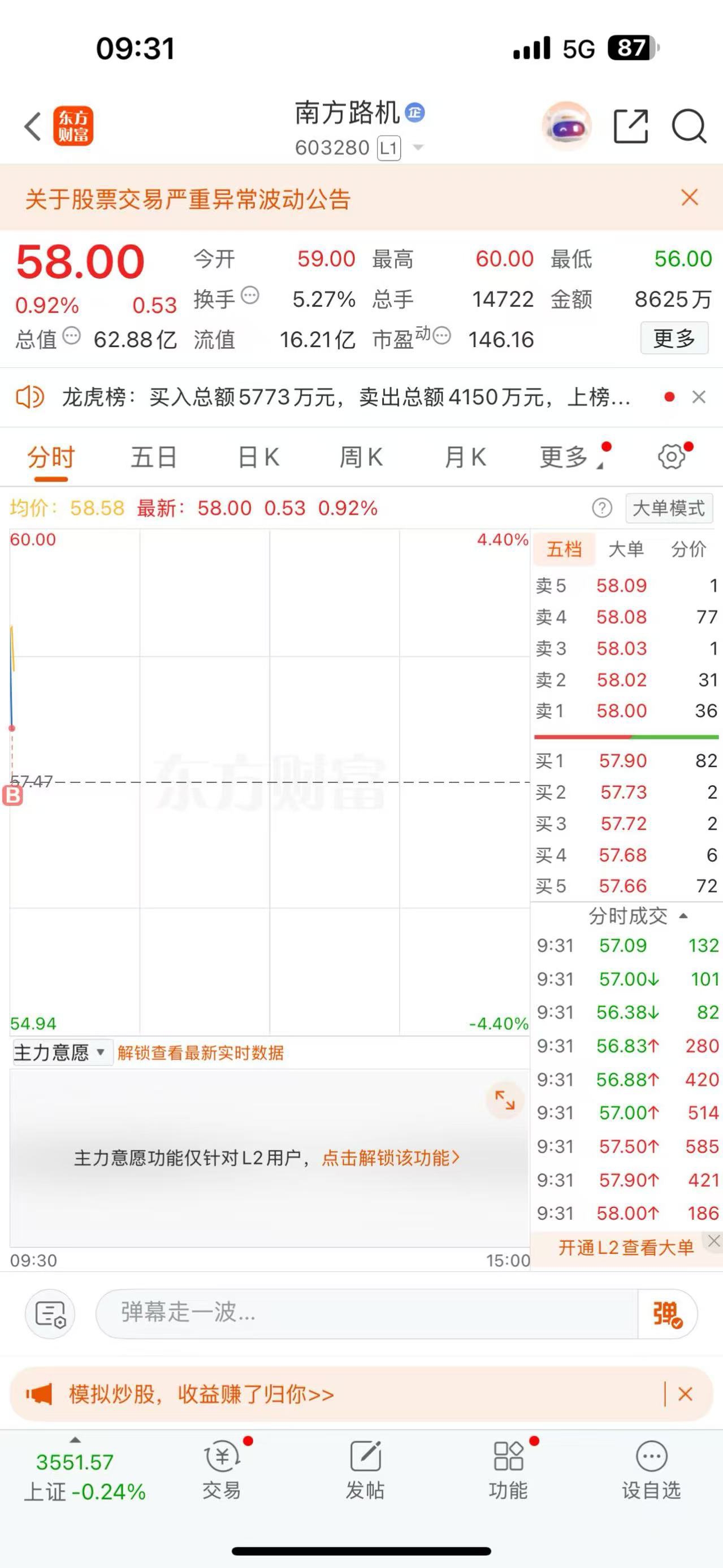This screenshot has width=723, height=1568.
Task: Expand the indicator panel fullscreen icon
Action: pyautogui.click(x=505, y=1100)
